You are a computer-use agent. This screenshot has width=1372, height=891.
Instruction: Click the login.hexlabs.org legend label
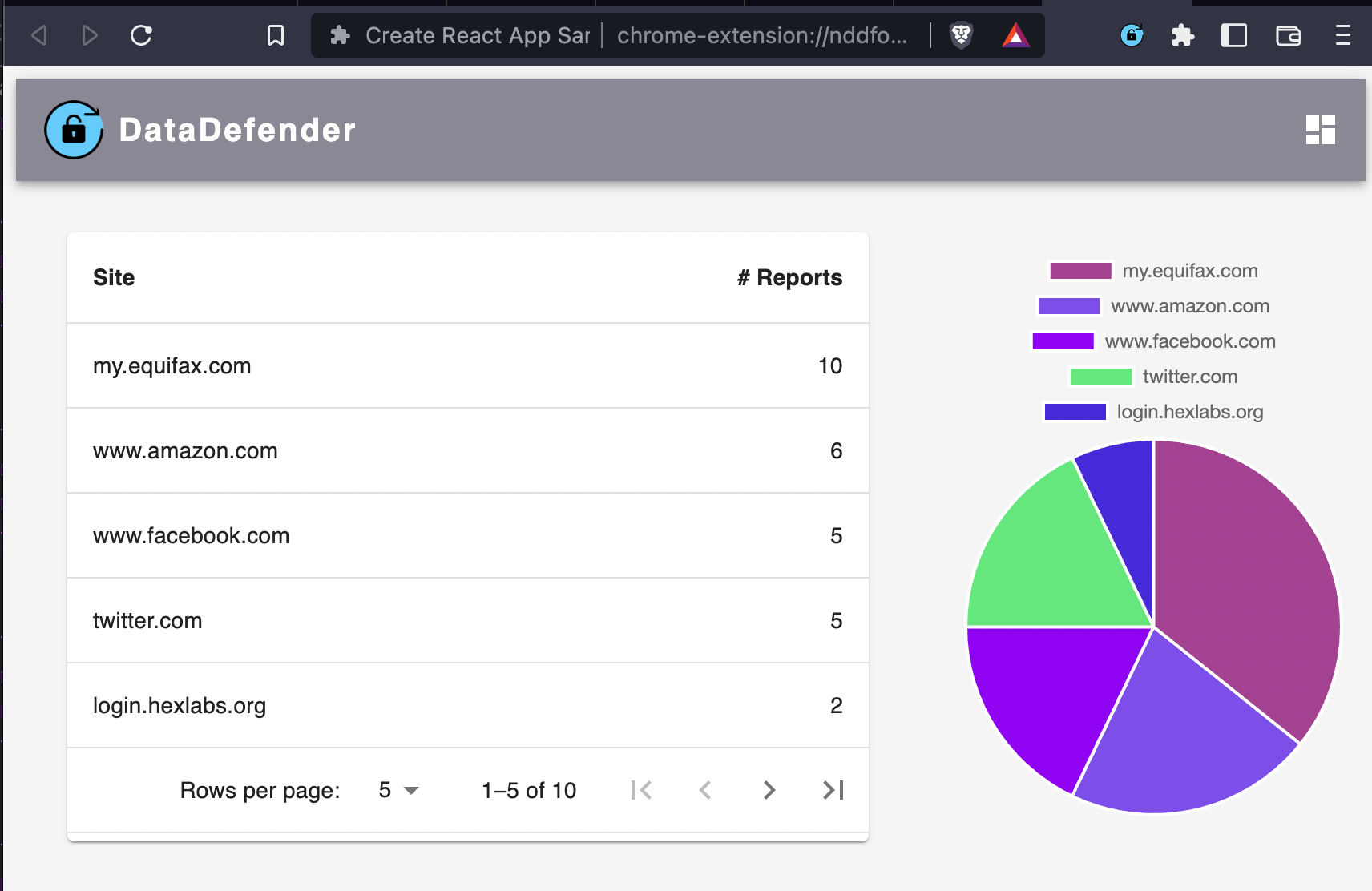click(1190, 412)
